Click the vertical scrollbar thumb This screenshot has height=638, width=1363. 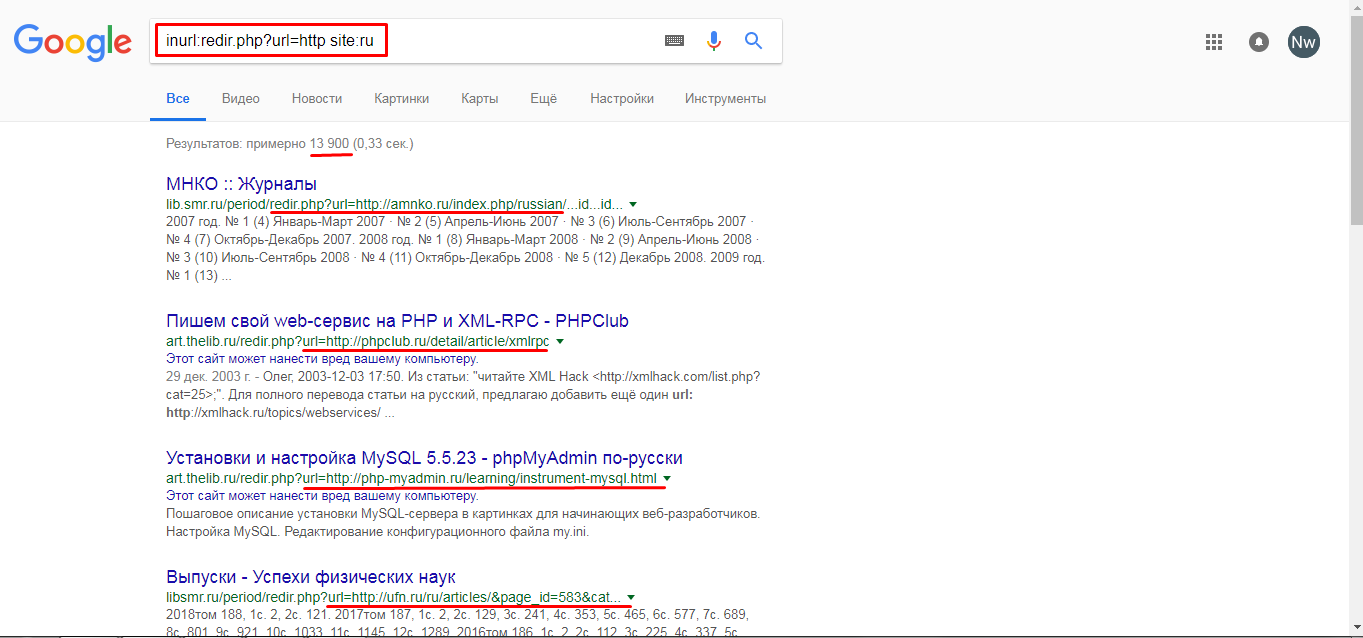(1355, 120)
